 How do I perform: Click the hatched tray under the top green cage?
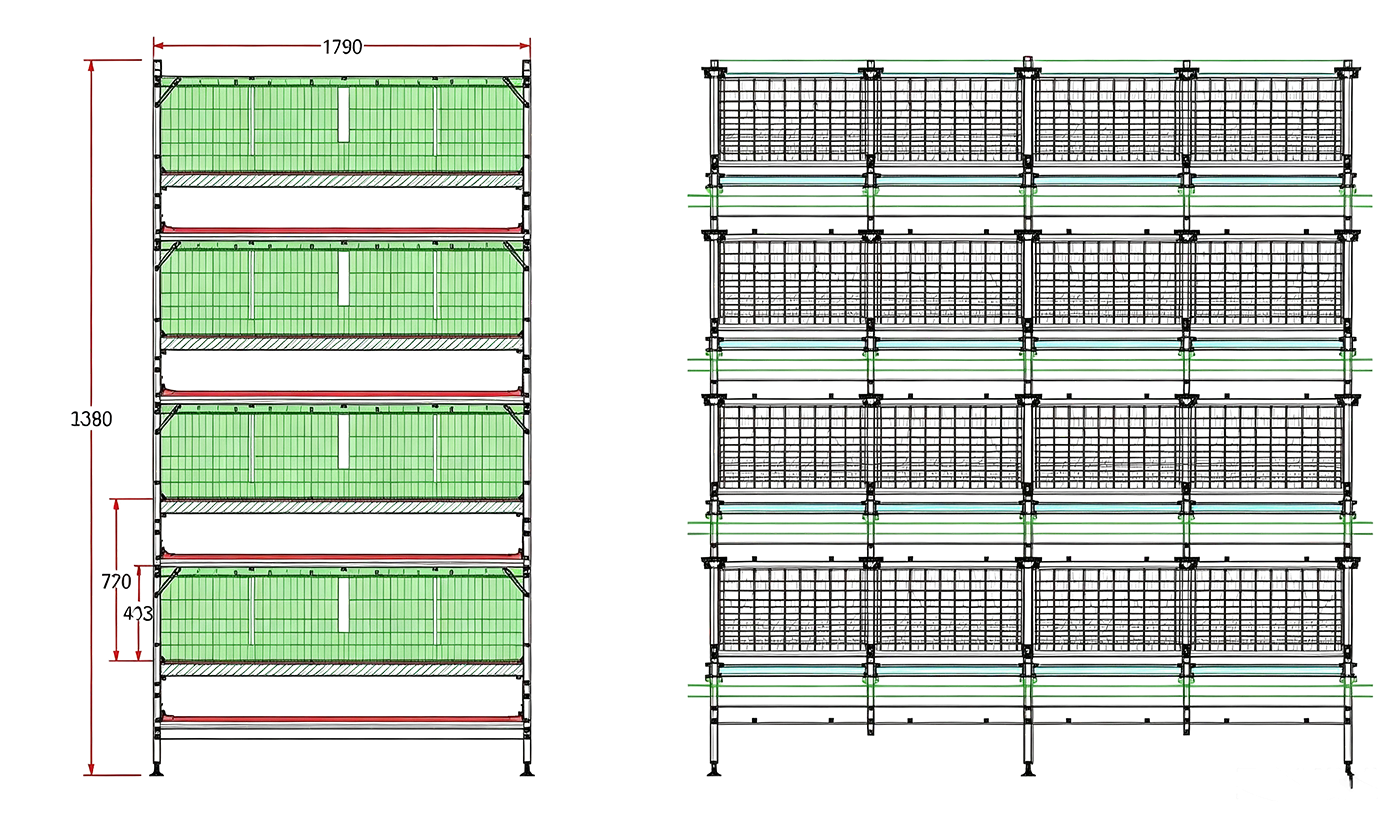342,180
